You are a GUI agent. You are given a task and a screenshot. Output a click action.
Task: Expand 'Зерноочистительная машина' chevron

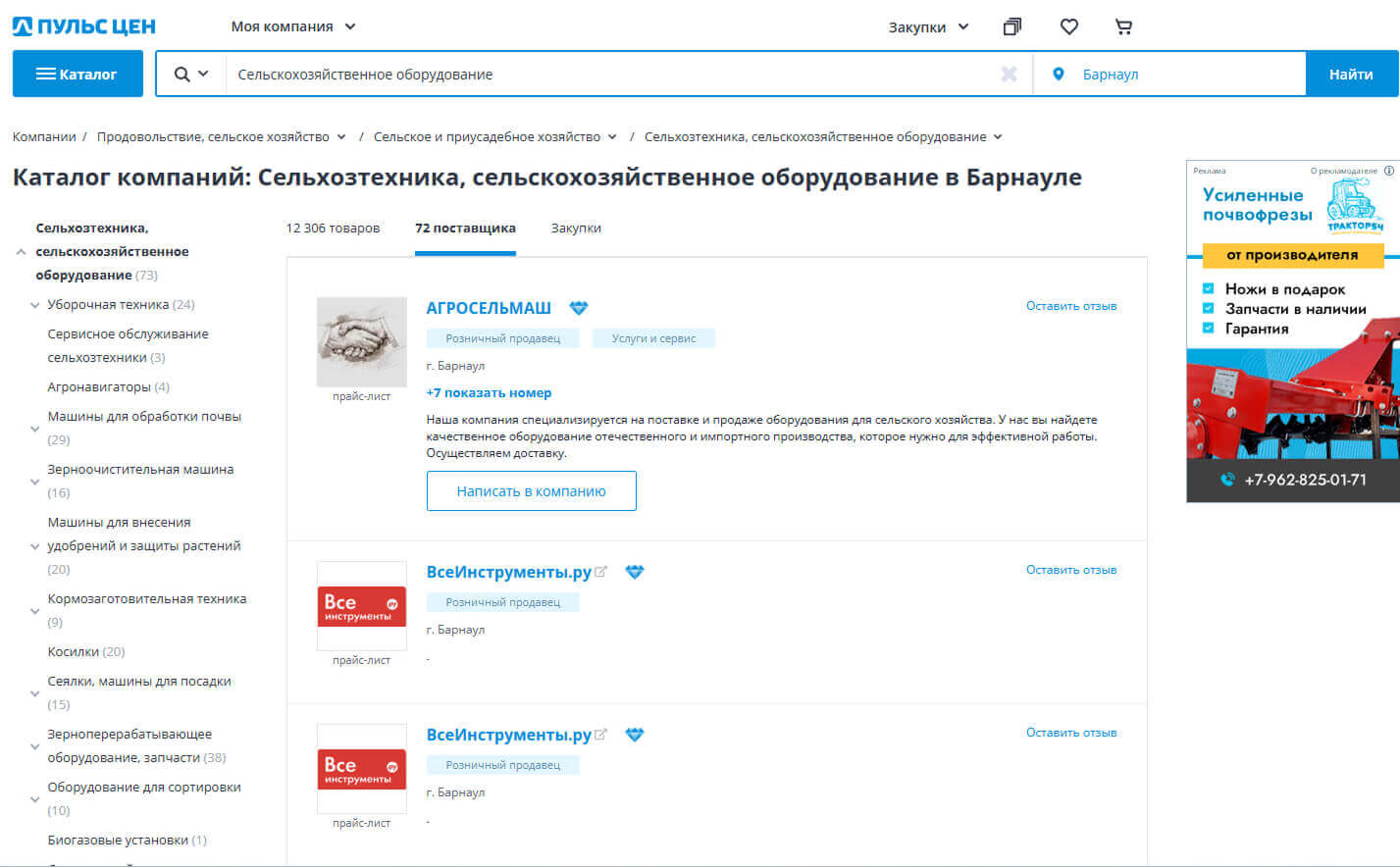(35, 482)
